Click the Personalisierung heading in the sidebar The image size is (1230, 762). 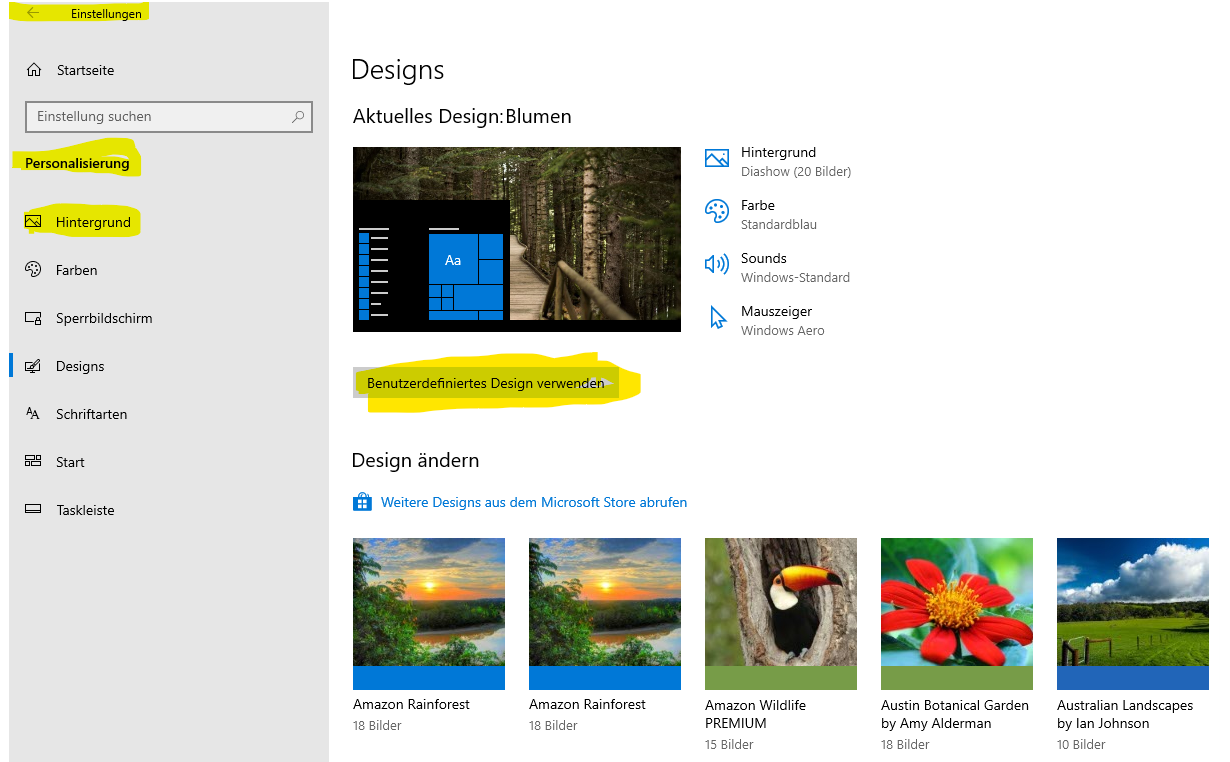tap(77, 163)
